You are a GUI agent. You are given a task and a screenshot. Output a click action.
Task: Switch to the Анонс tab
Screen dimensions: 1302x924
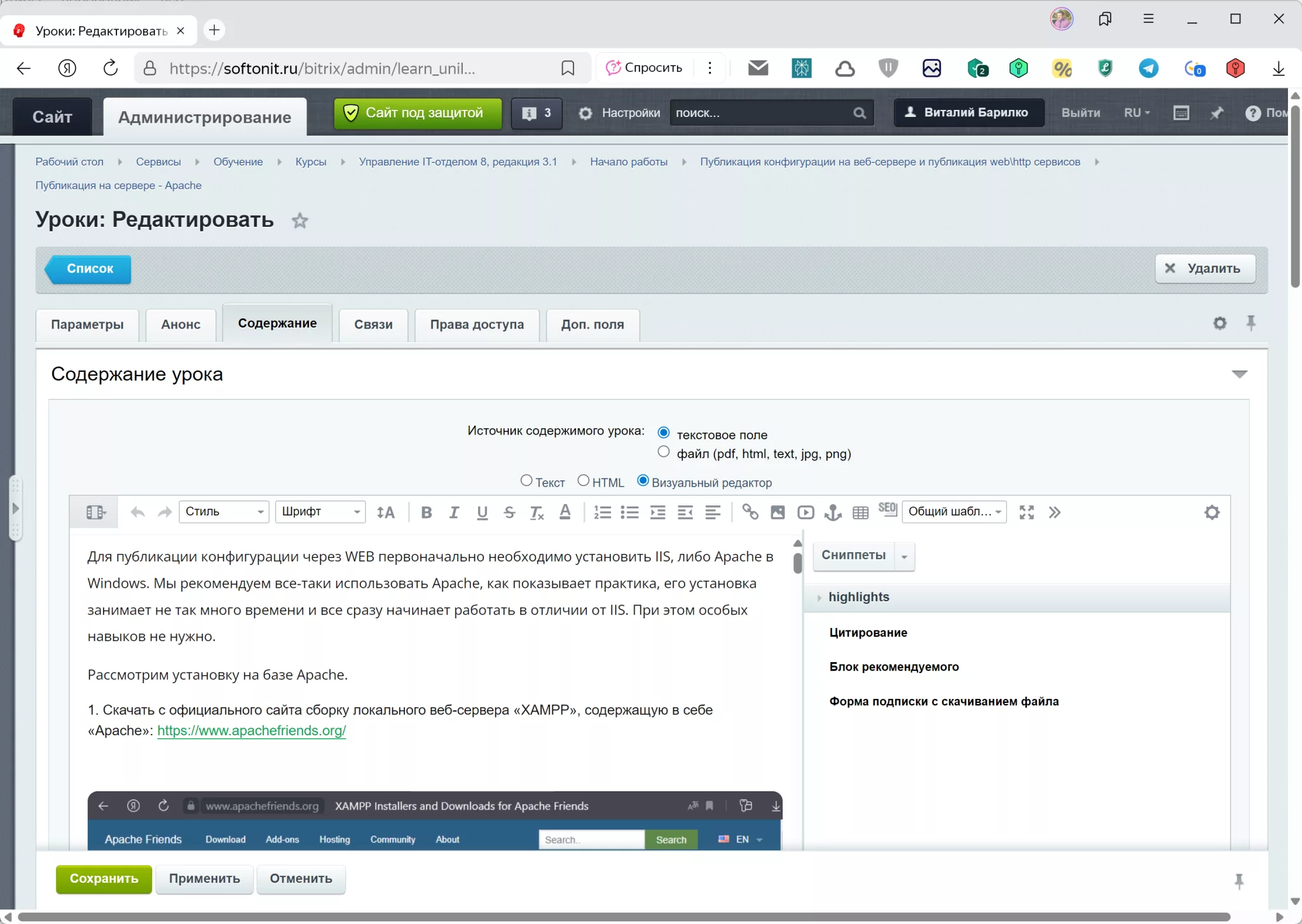[x=181, y=325]
